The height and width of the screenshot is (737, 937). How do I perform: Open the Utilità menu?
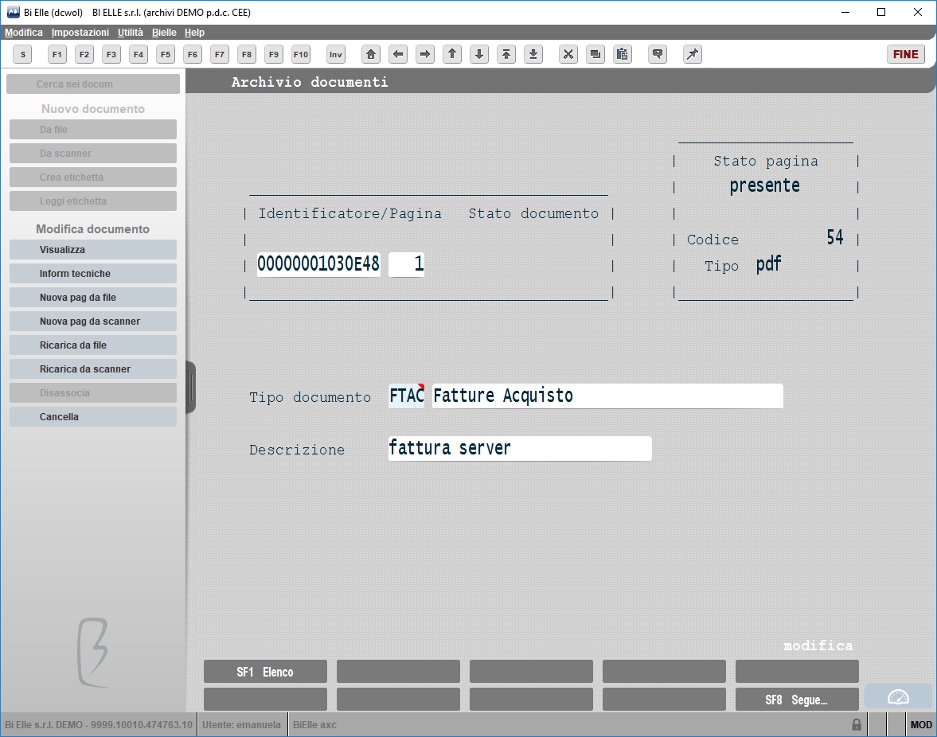130,32
